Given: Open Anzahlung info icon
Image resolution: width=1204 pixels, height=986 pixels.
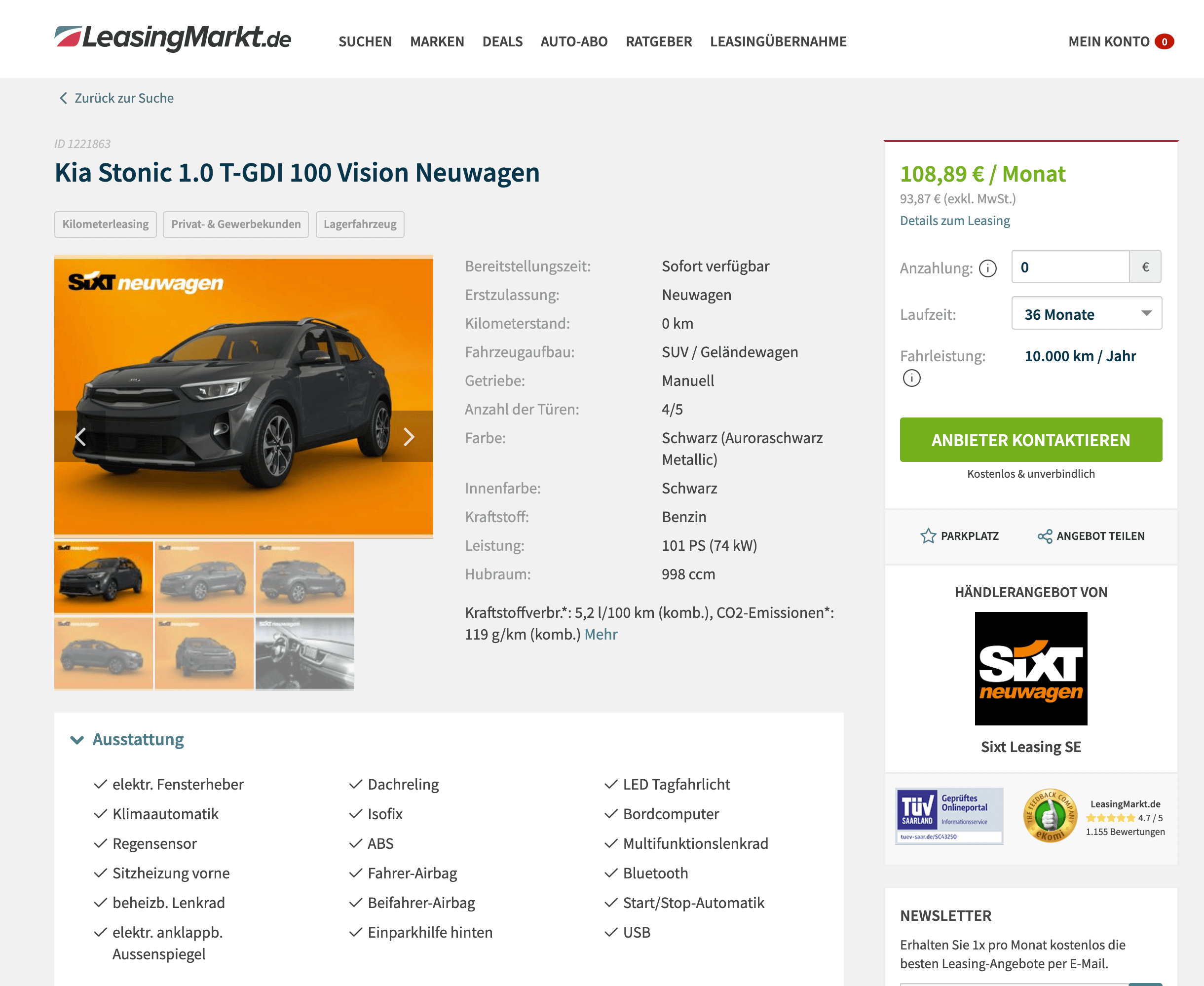Looking at the screenshot, I should (x=987, y=268).
